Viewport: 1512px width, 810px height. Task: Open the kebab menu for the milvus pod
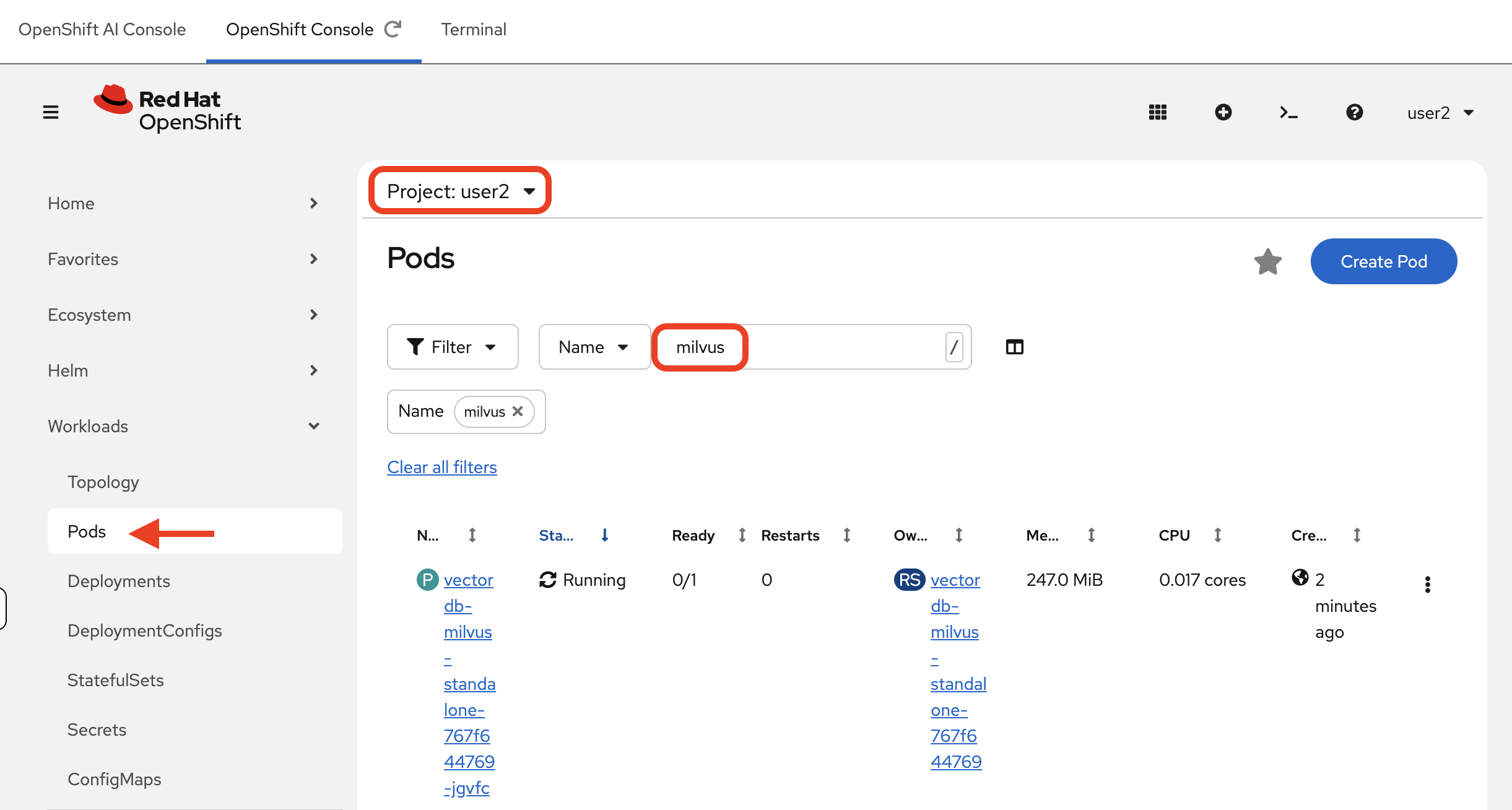1428,584
